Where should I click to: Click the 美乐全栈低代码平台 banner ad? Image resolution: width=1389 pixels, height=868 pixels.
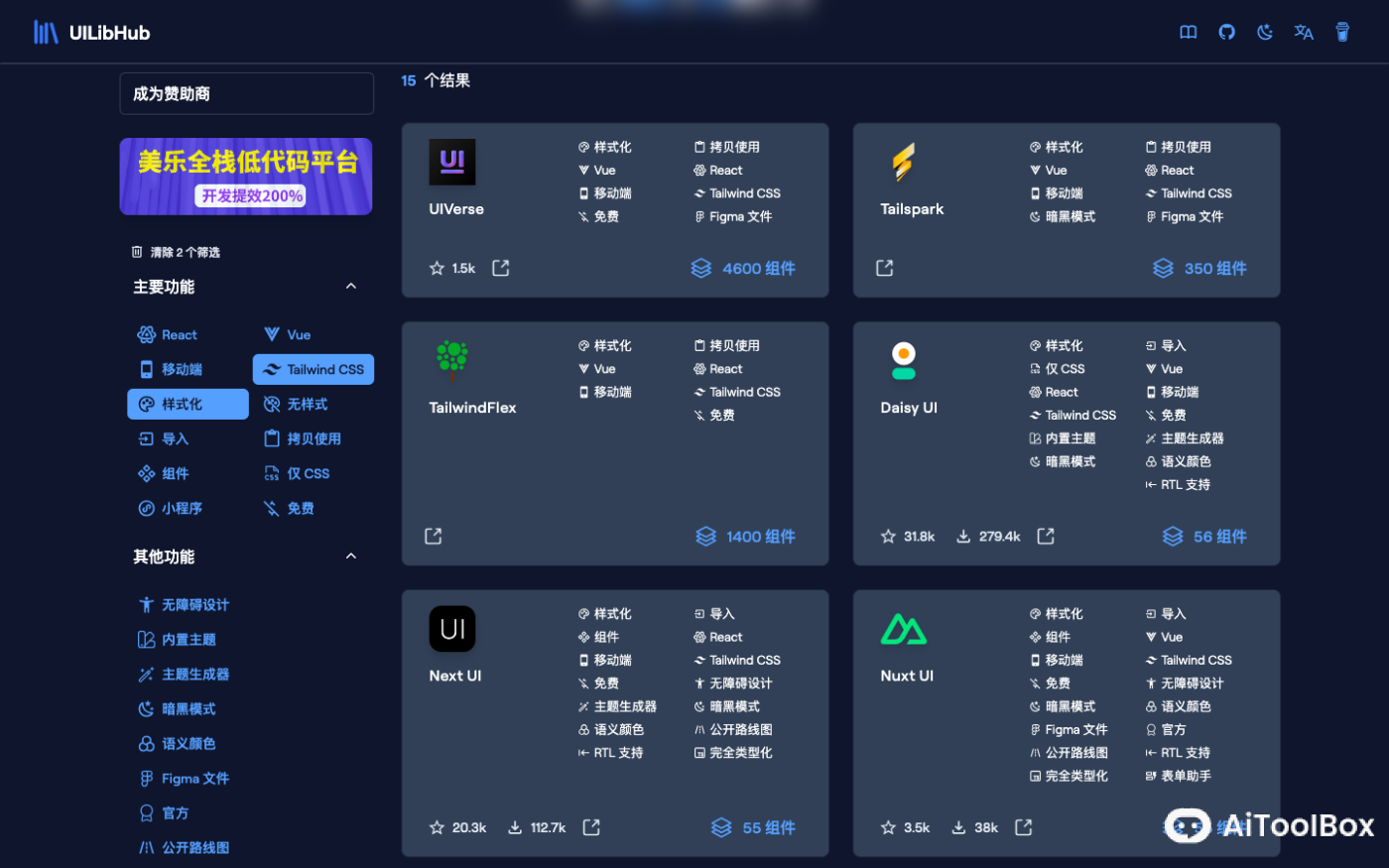(x=246, y=176)
